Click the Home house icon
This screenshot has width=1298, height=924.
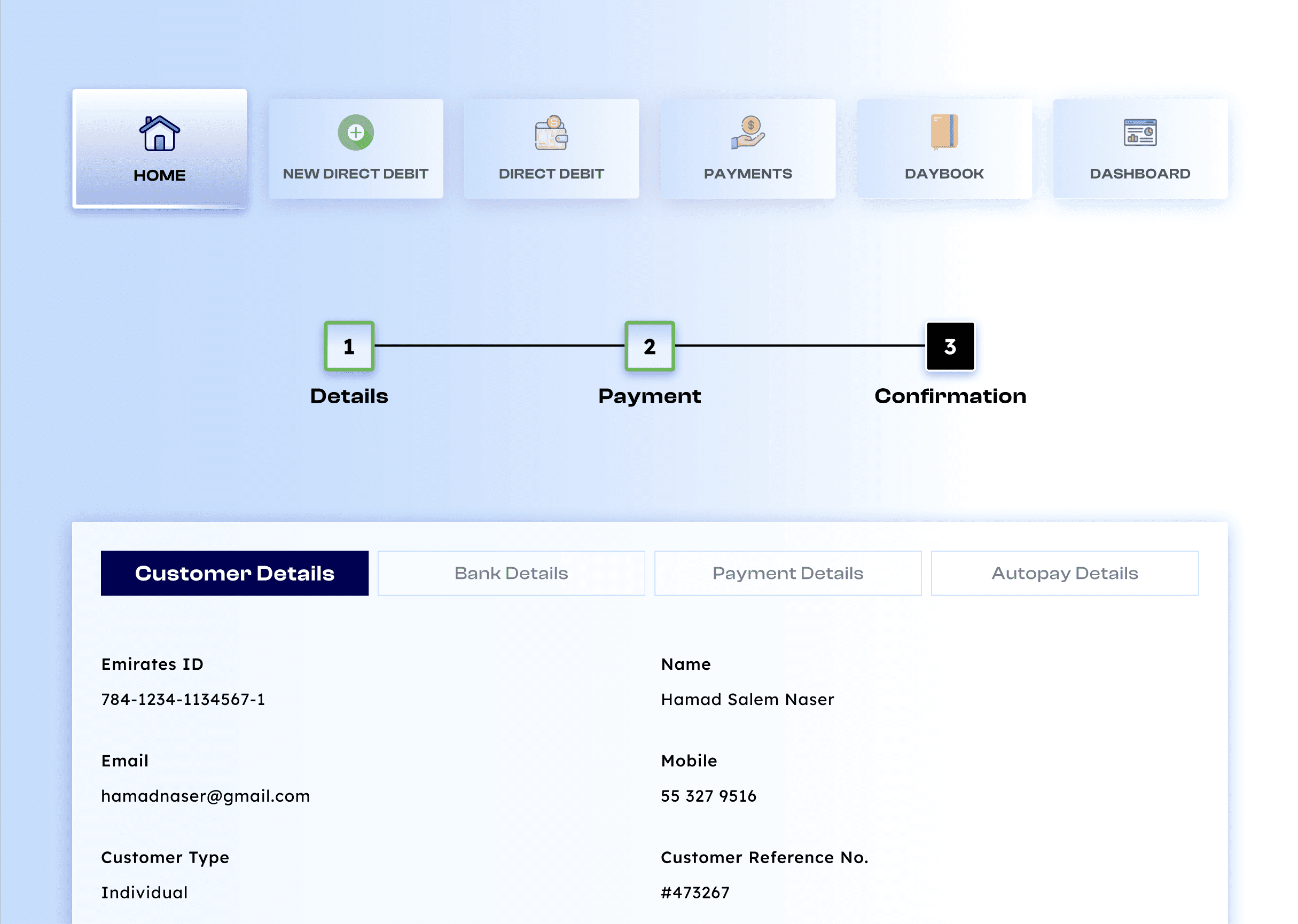(159, 133)
